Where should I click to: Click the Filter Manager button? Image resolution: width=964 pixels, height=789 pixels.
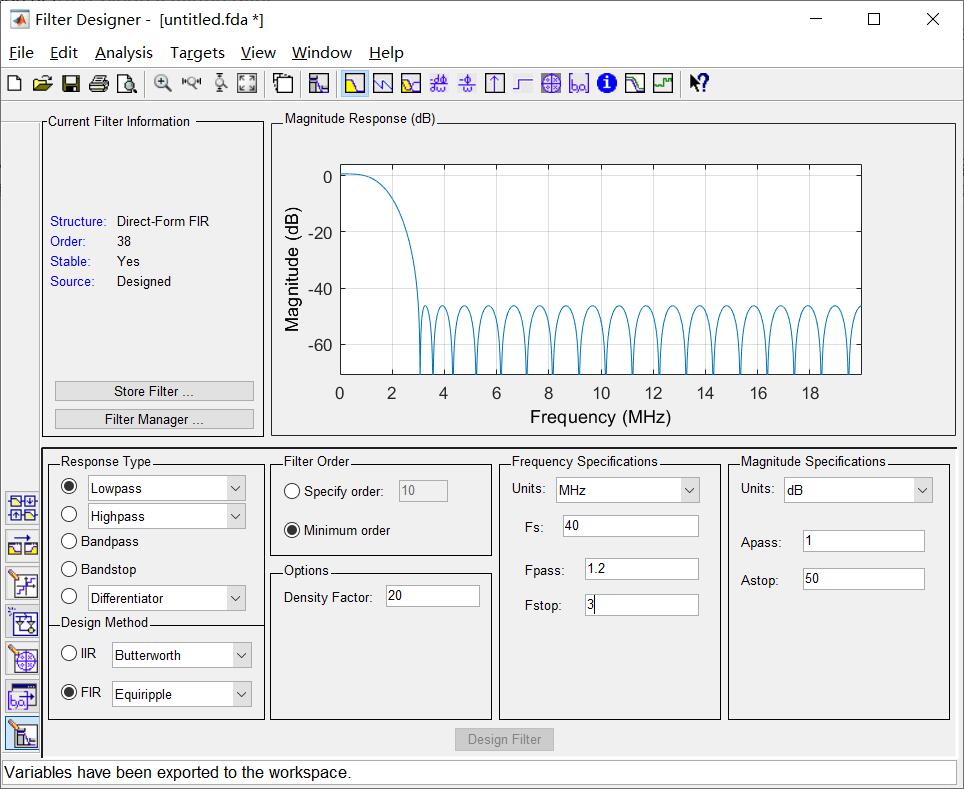coord(154,419)
